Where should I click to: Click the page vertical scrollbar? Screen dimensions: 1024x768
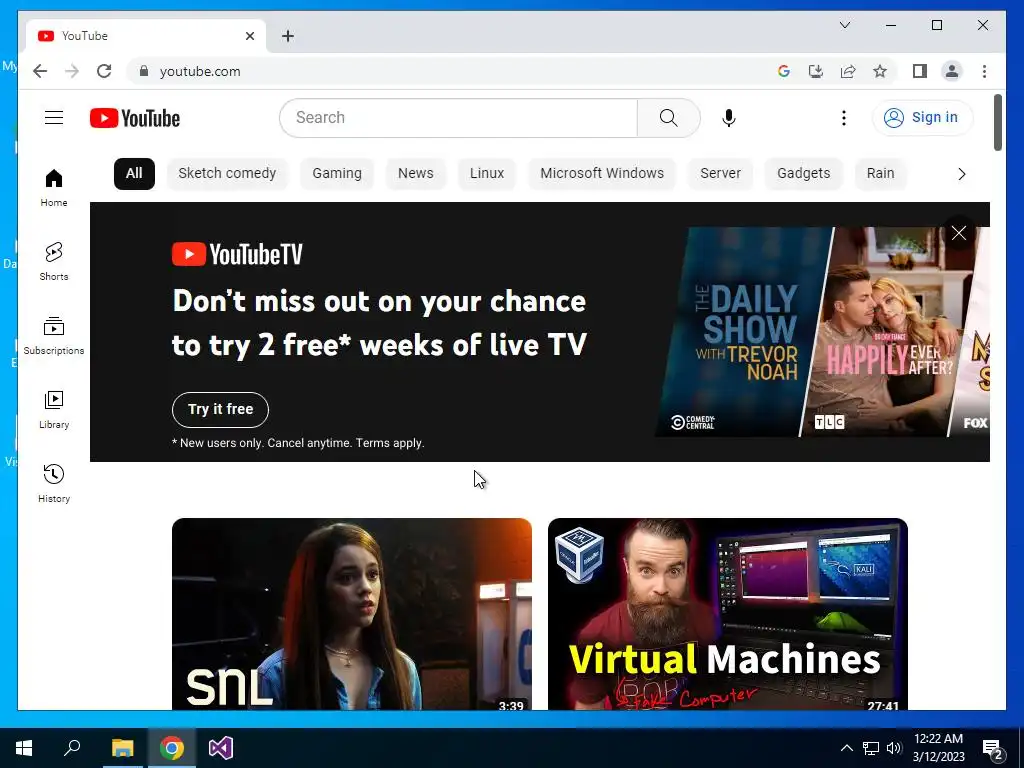tap(997, 123)
